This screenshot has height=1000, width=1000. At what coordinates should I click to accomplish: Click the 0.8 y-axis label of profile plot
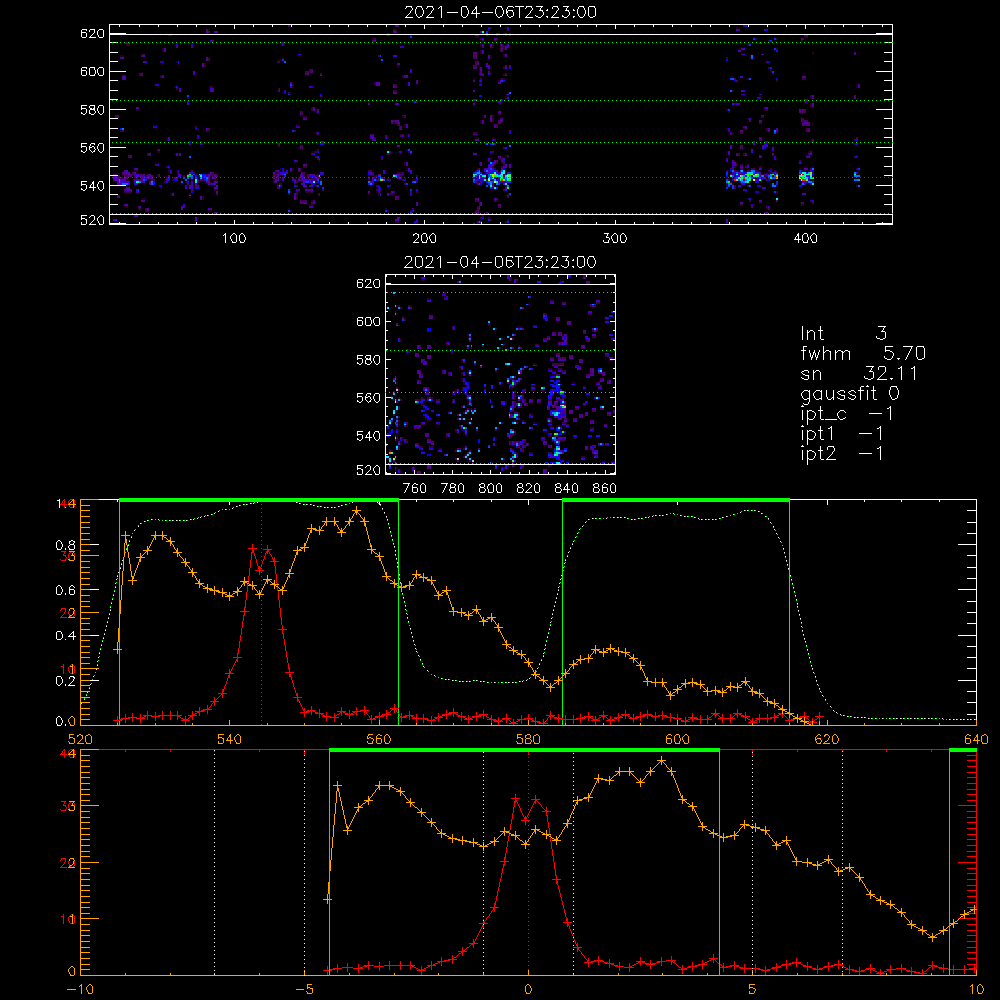[66, 545]
